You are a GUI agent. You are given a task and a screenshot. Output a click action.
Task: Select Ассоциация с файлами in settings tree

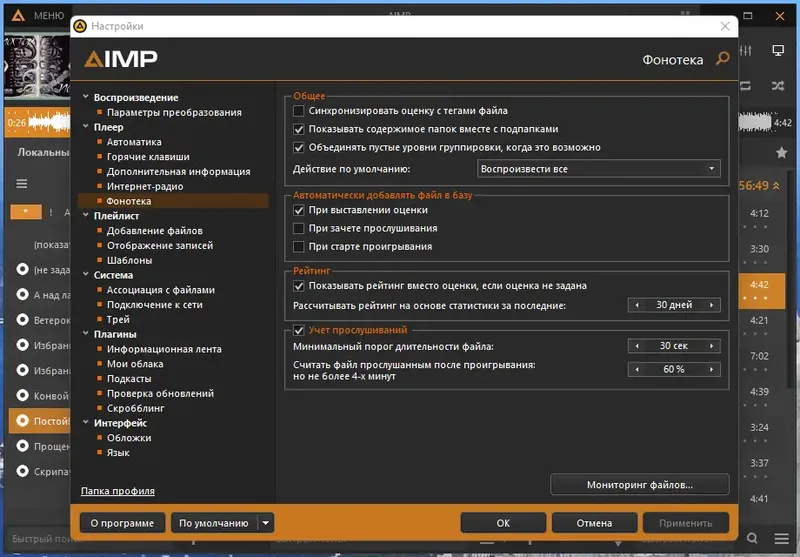click(x=161, y=290)
